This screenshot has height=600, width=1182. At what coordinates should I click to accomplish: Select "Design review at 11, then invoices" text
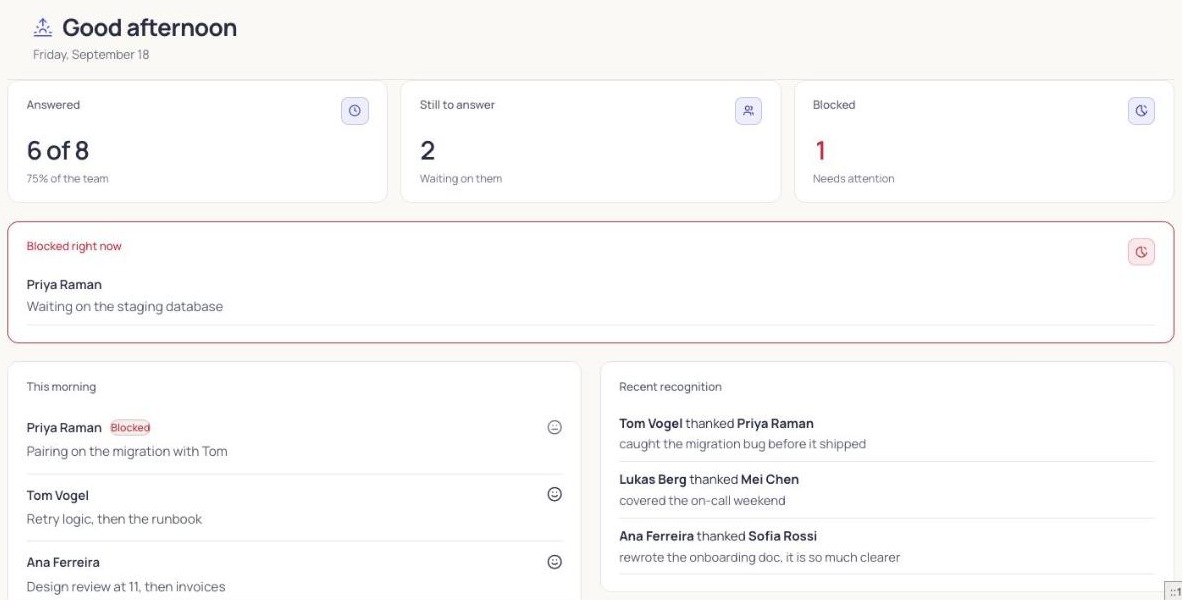(x=126, y=586)
